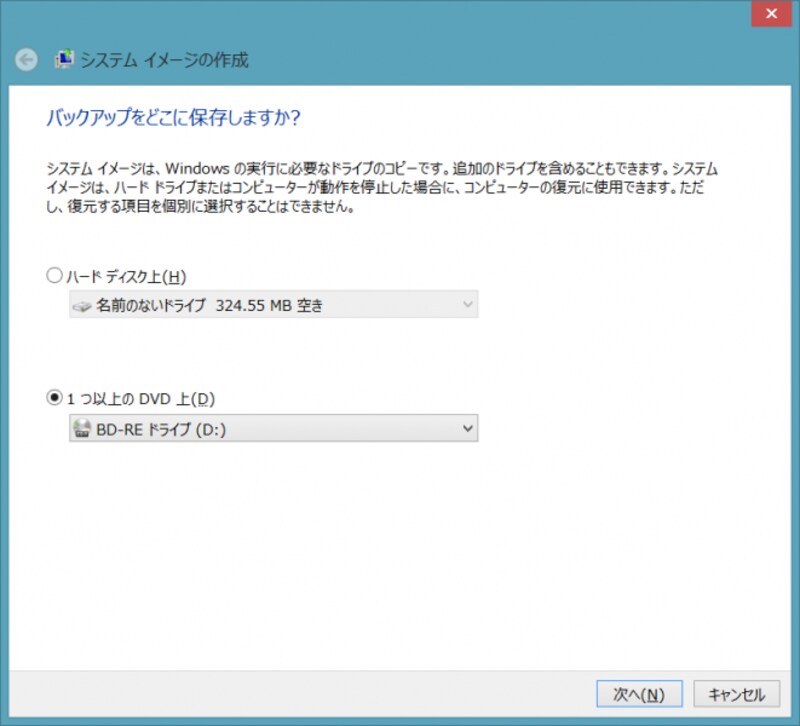Click the back arrow button
This screenshot has height=726, width=800.
[x=26, y=60]
